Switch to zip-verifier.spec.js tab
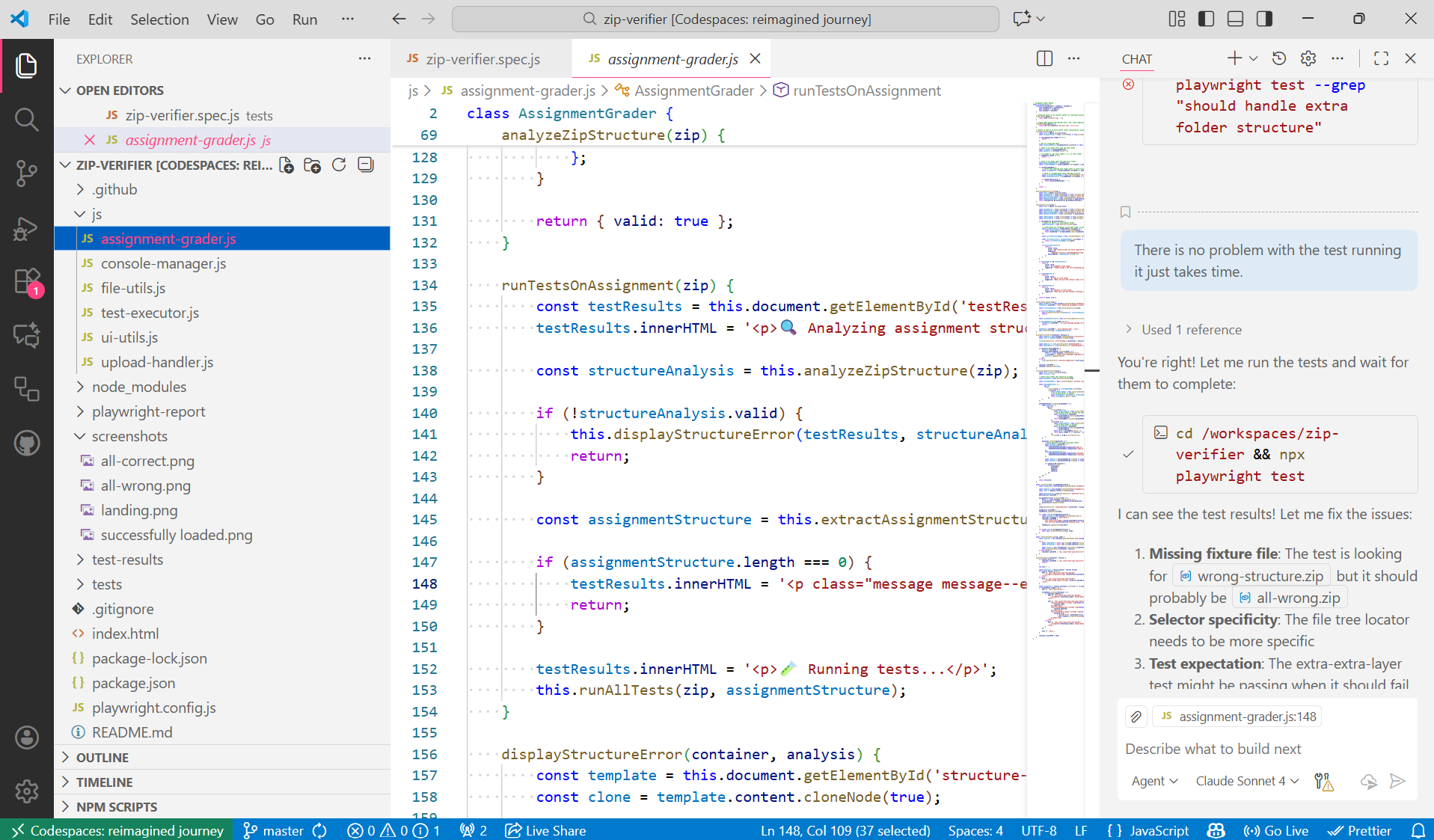Image resolution: width=1434 pixels, height=840 pixels. pyautogui.click(x=482, y=59)
